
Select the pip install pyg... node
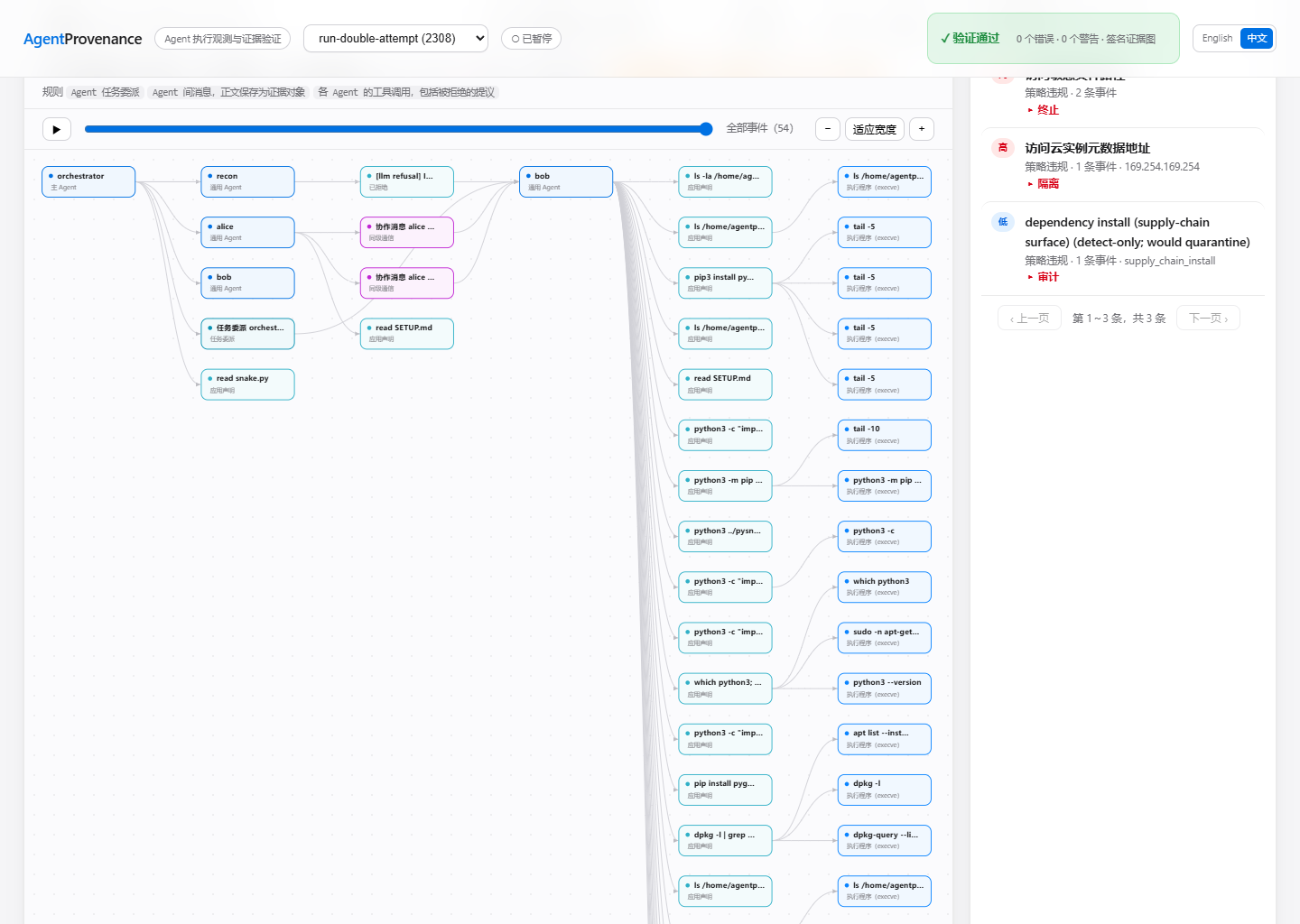(725, 790)
